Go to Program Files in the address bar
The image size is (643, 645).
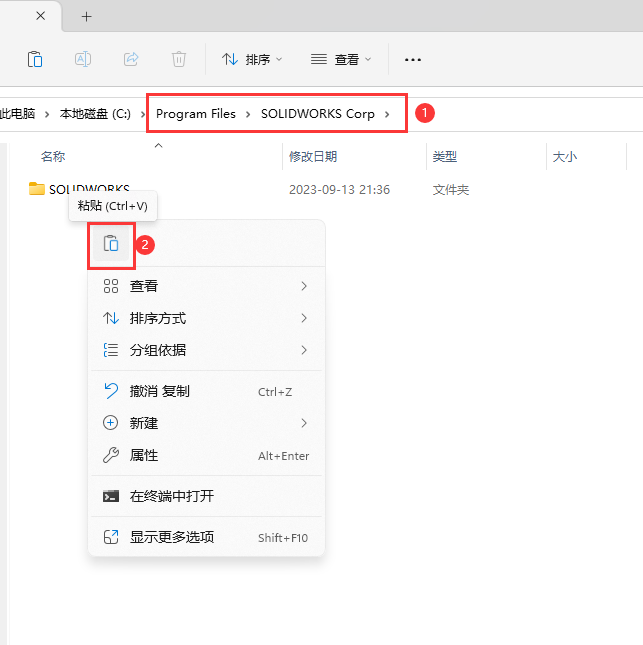pyautogui.click(x=196, y=114)
